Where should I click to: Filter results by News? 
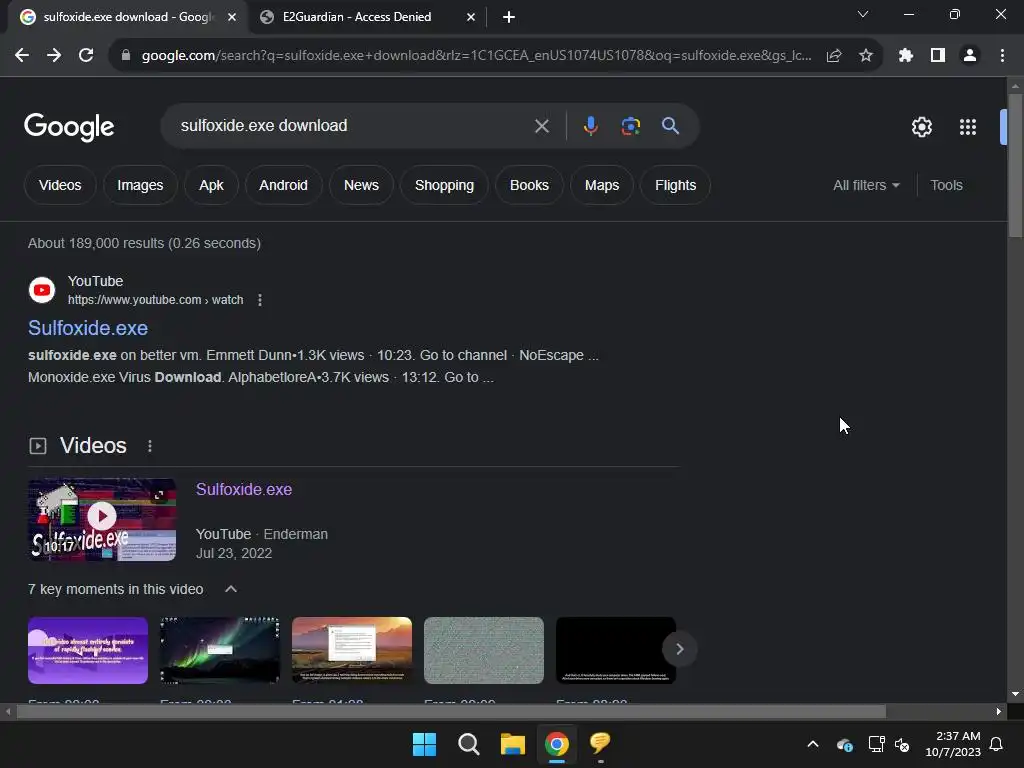click(x=361, y=185)
